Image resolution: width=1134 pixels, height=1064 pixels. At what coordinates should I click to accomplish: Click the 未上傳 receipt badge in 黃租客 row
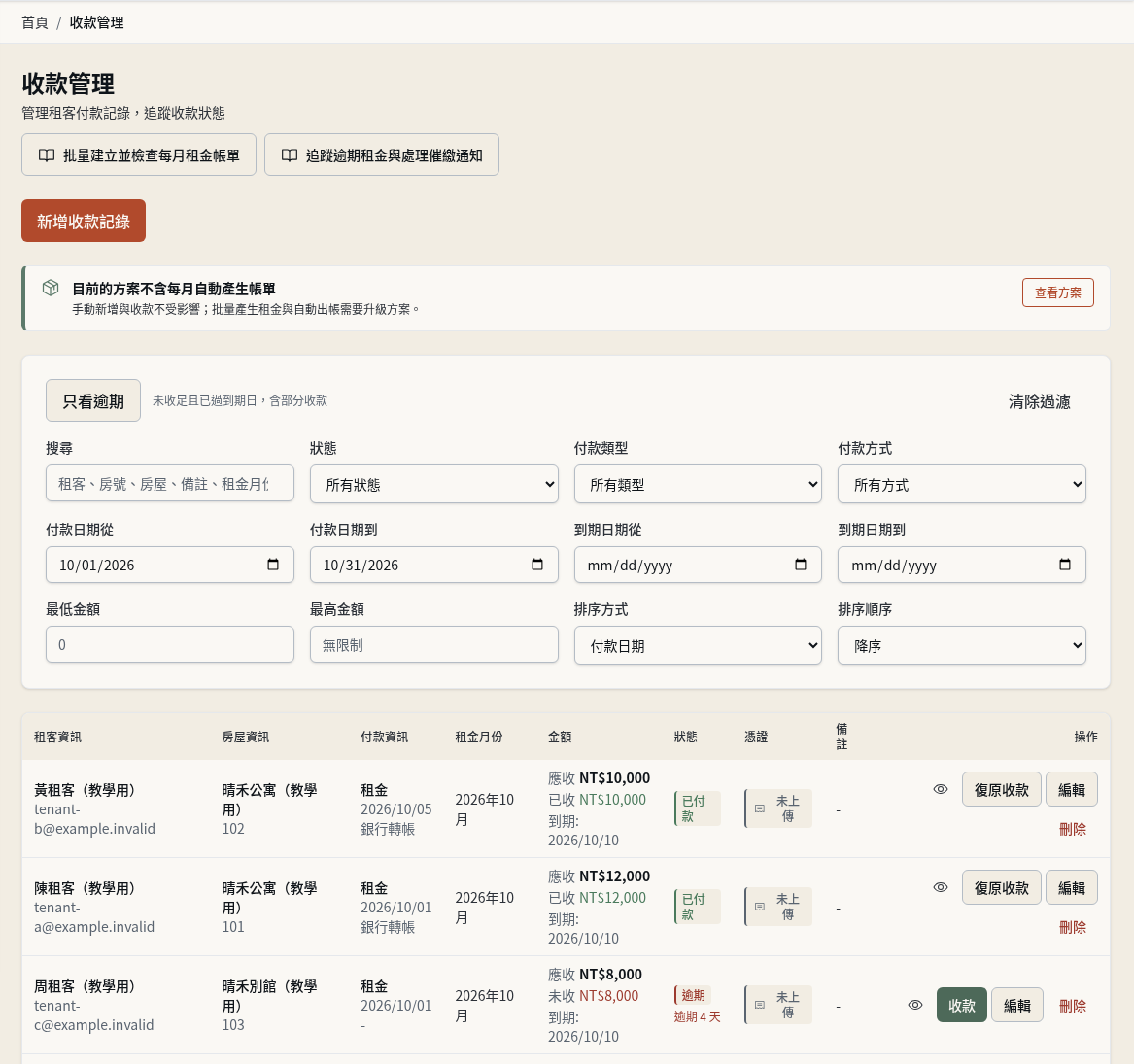point(778,807)
